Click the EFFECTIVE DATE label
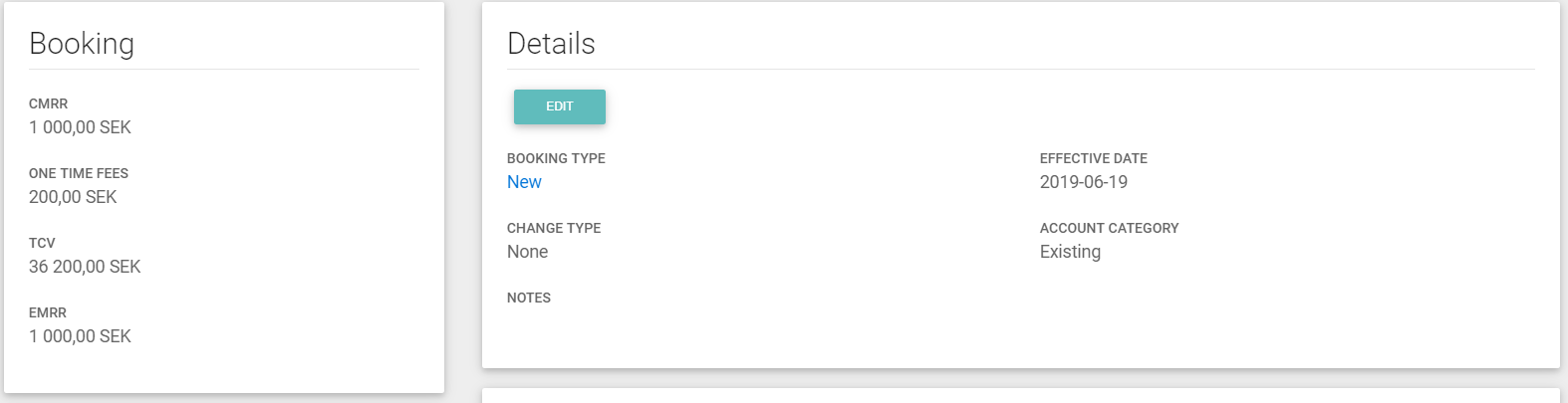This screenshot has width=1568, height=403. [1093, 158]
